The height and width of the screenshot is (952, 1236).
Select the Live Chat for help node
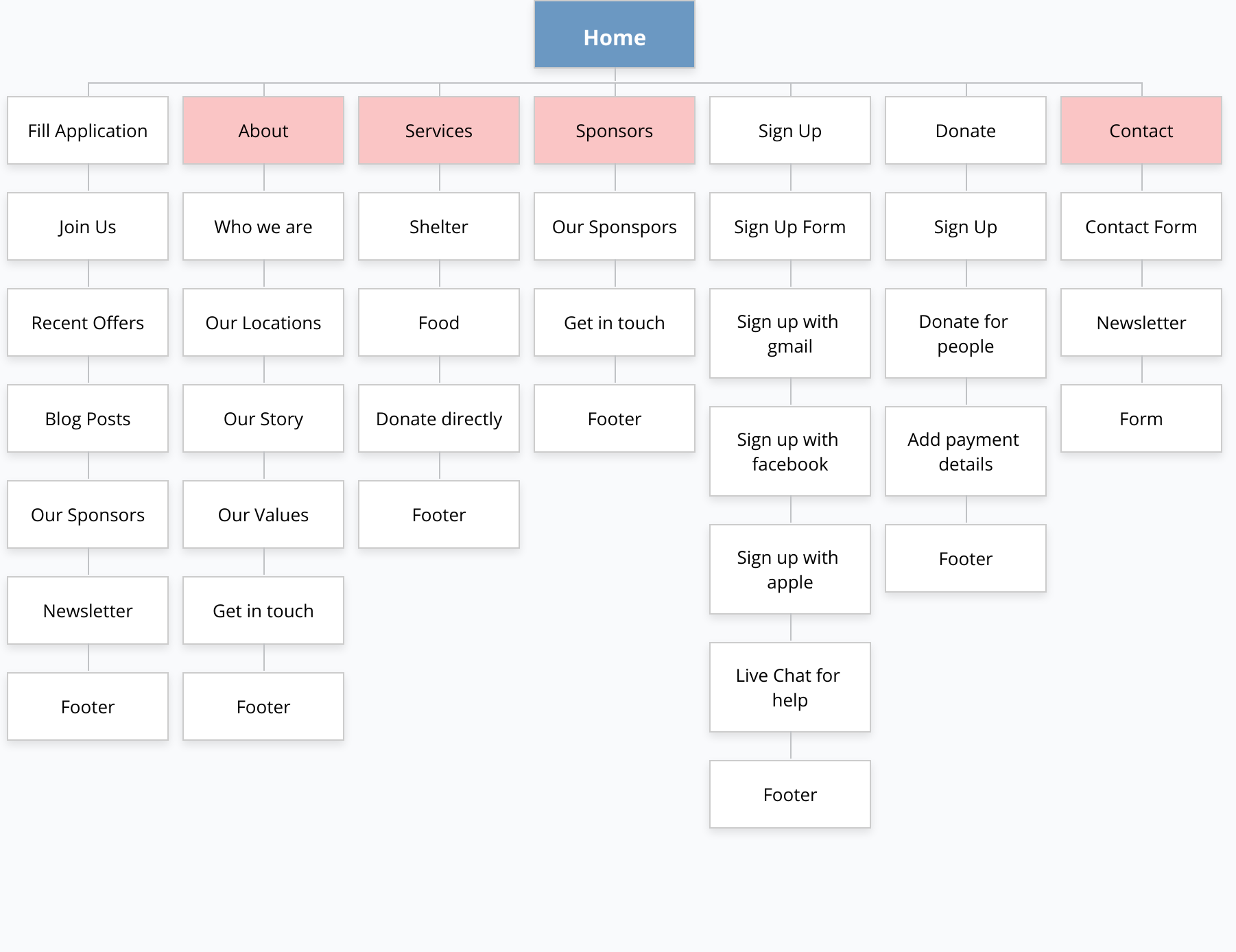790,687
